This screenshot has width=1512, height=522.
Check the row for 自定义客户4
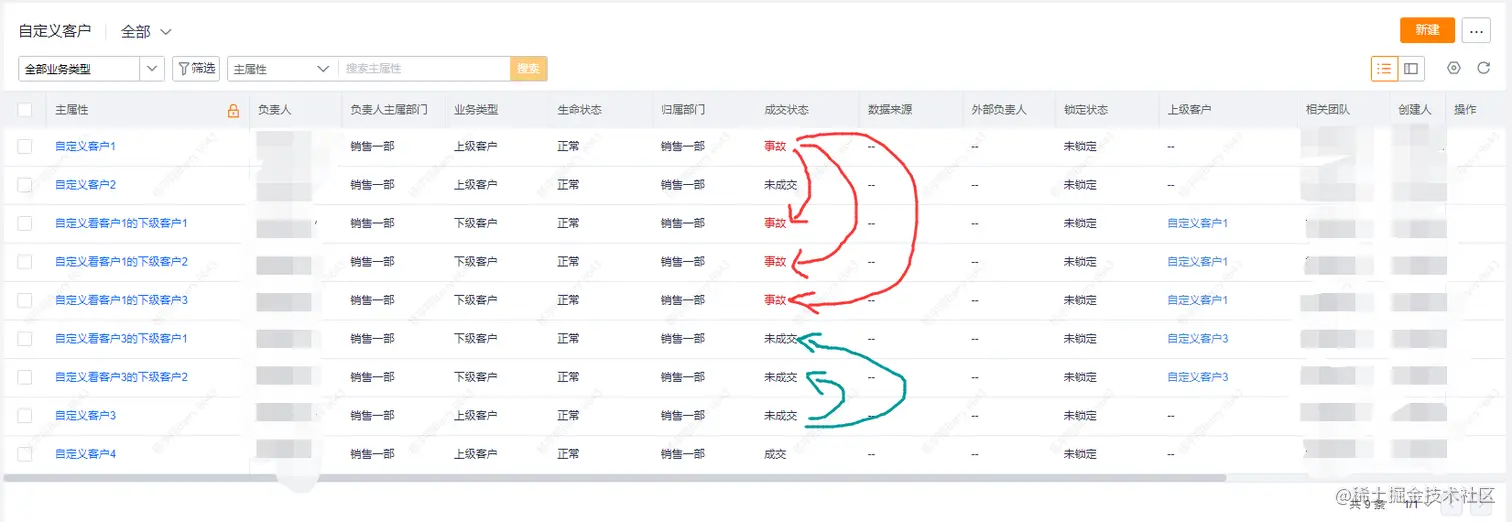25,454
